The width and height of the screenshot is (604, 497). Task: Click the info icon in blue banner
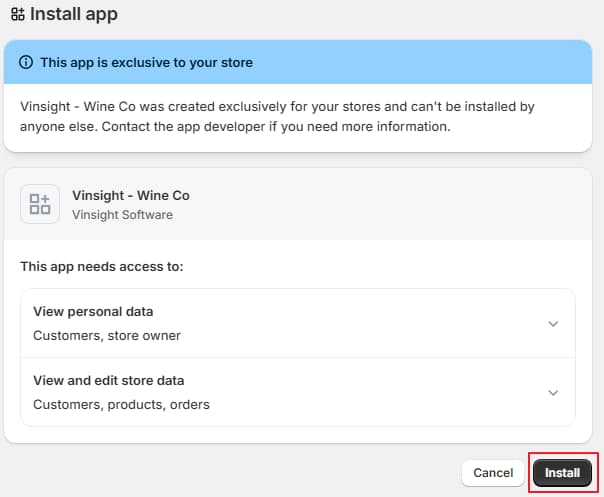coord(27,62)
